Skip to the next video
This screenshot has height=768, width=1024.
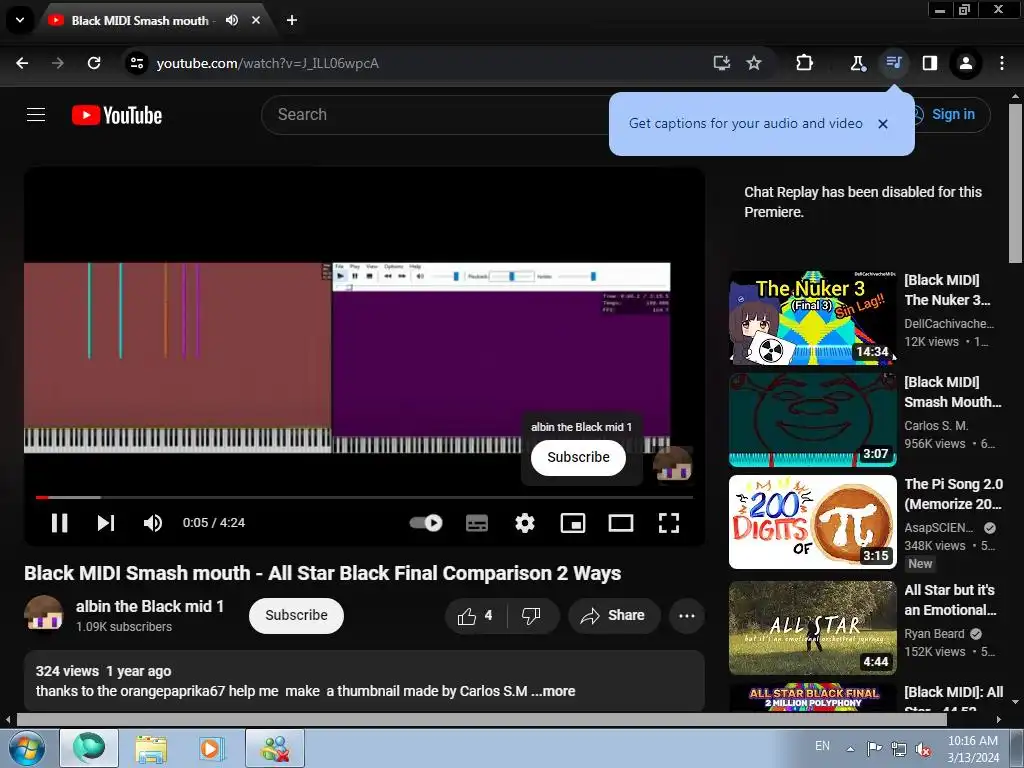pyautogui.click(x=105, y=522)
